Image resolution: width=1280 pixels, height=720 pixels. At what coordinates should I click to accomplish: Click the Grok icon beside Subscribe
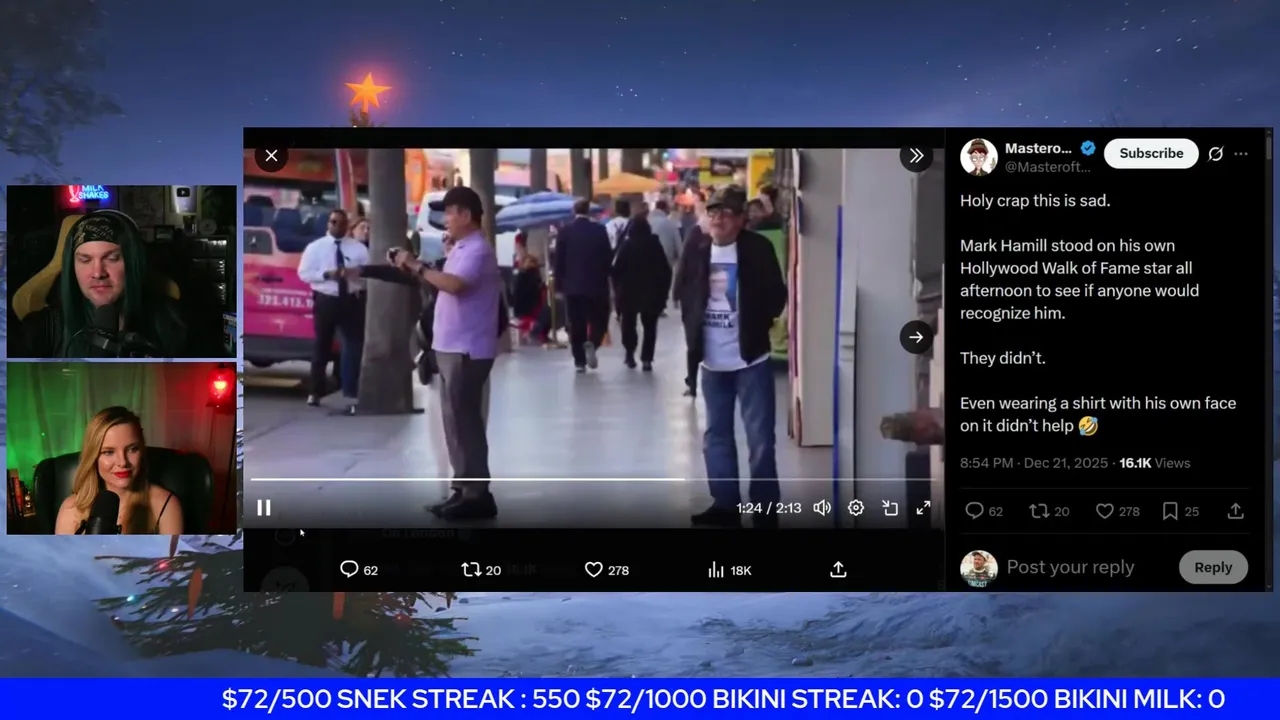tap(1216, 154)
